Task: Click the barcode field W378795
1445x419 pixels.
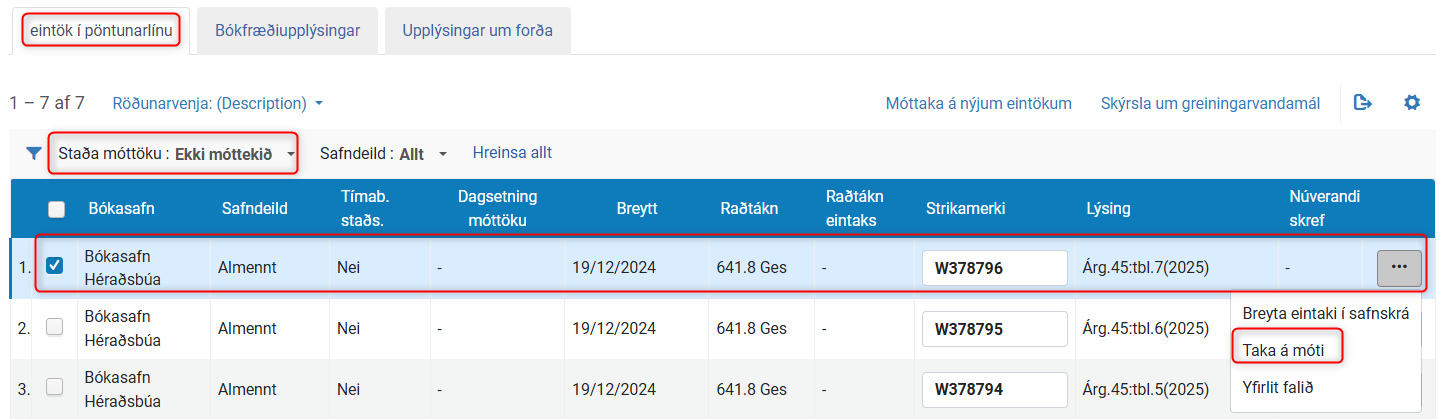Action: tap(994, 329)
